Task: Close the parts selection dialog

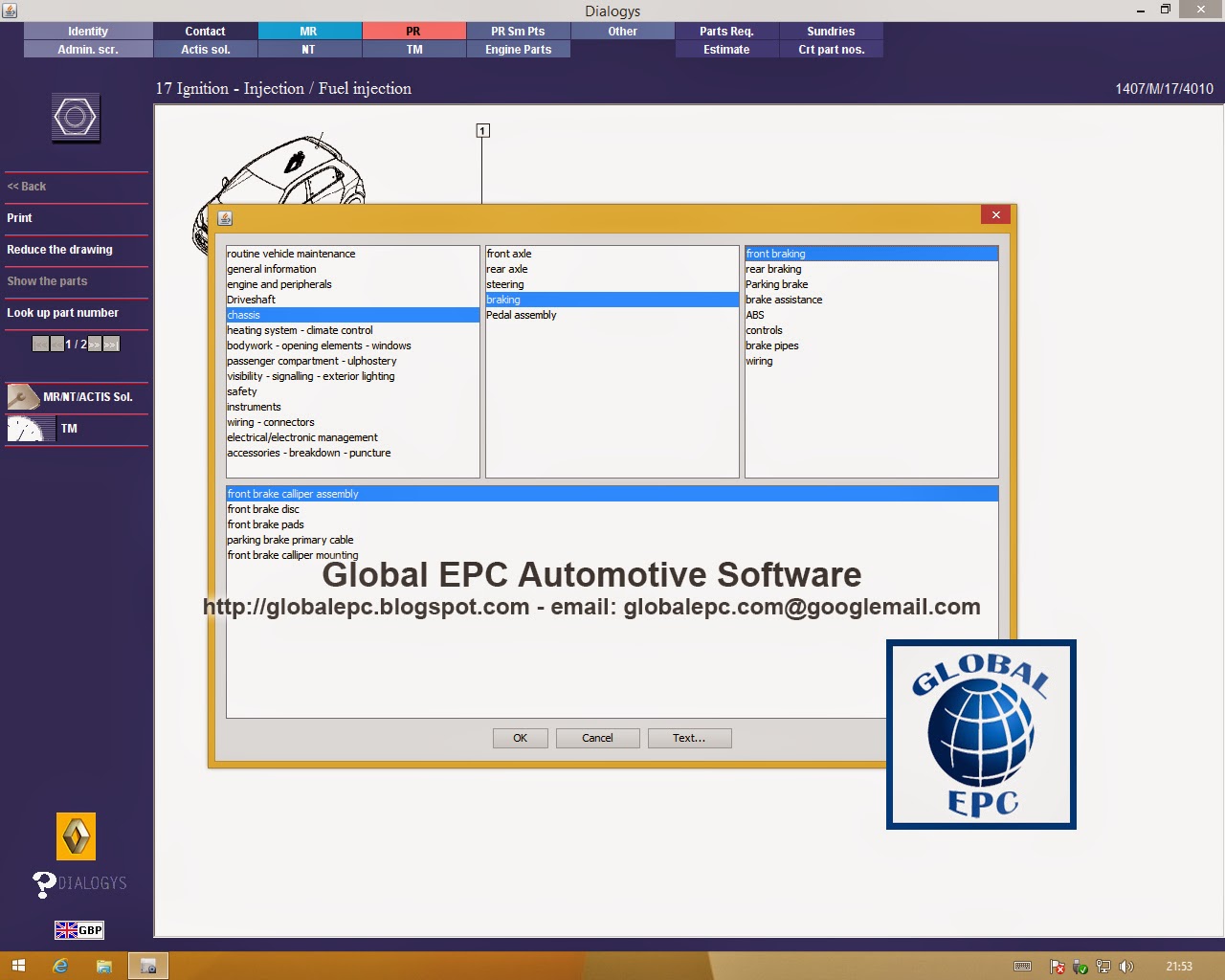Action: [x=995, y=215]
